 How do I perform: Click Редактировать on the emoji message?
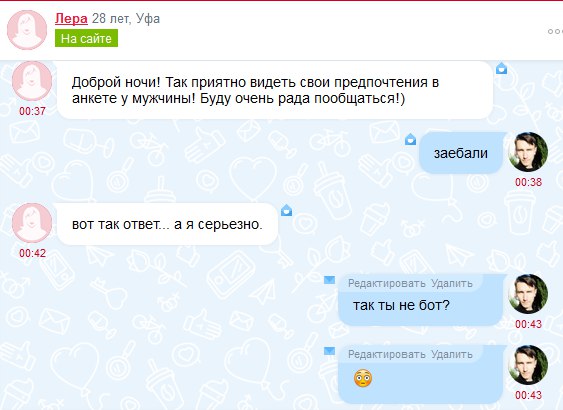tap(387, 354)
